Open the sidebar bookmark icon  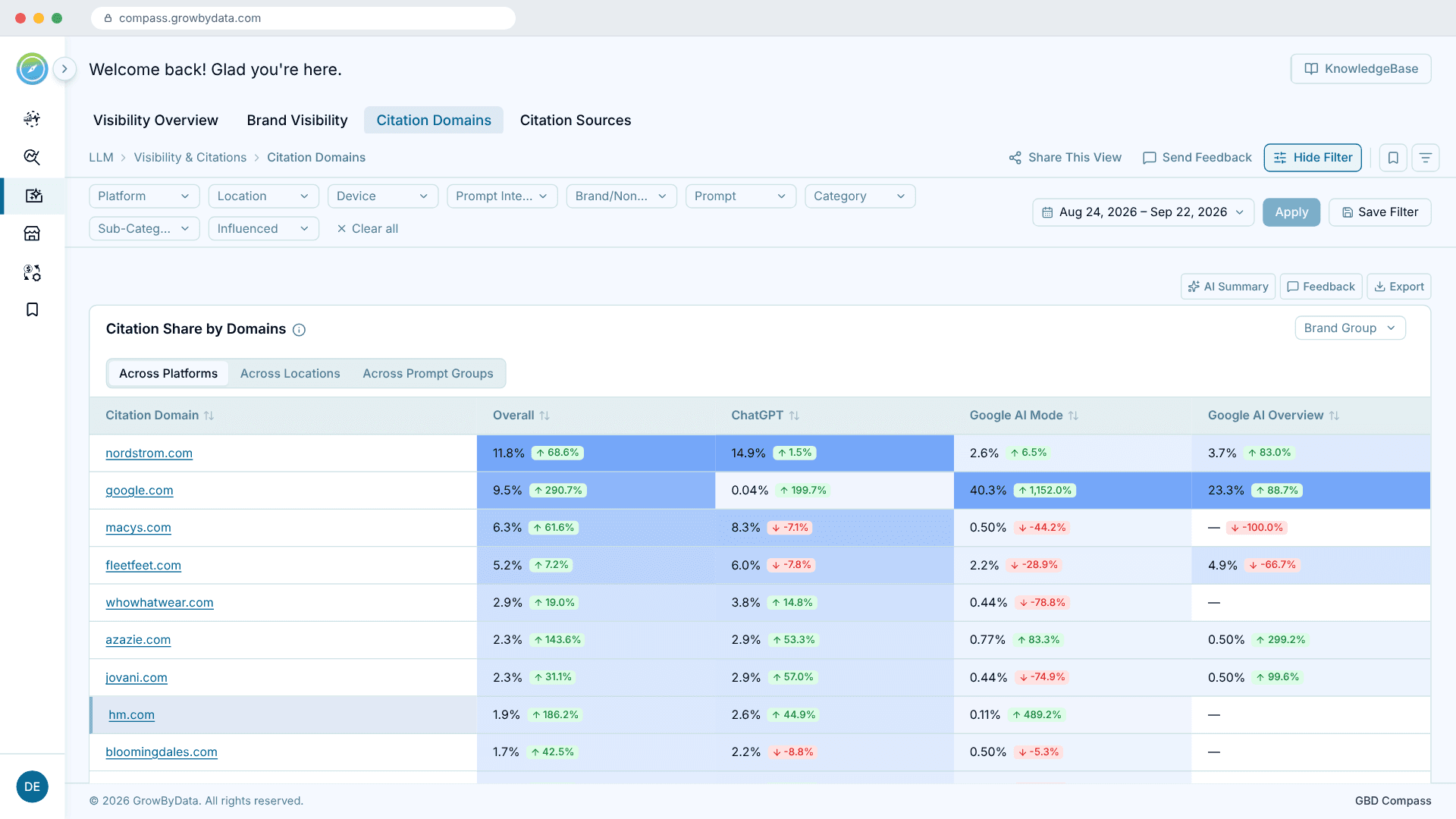[x=32, y=309]
